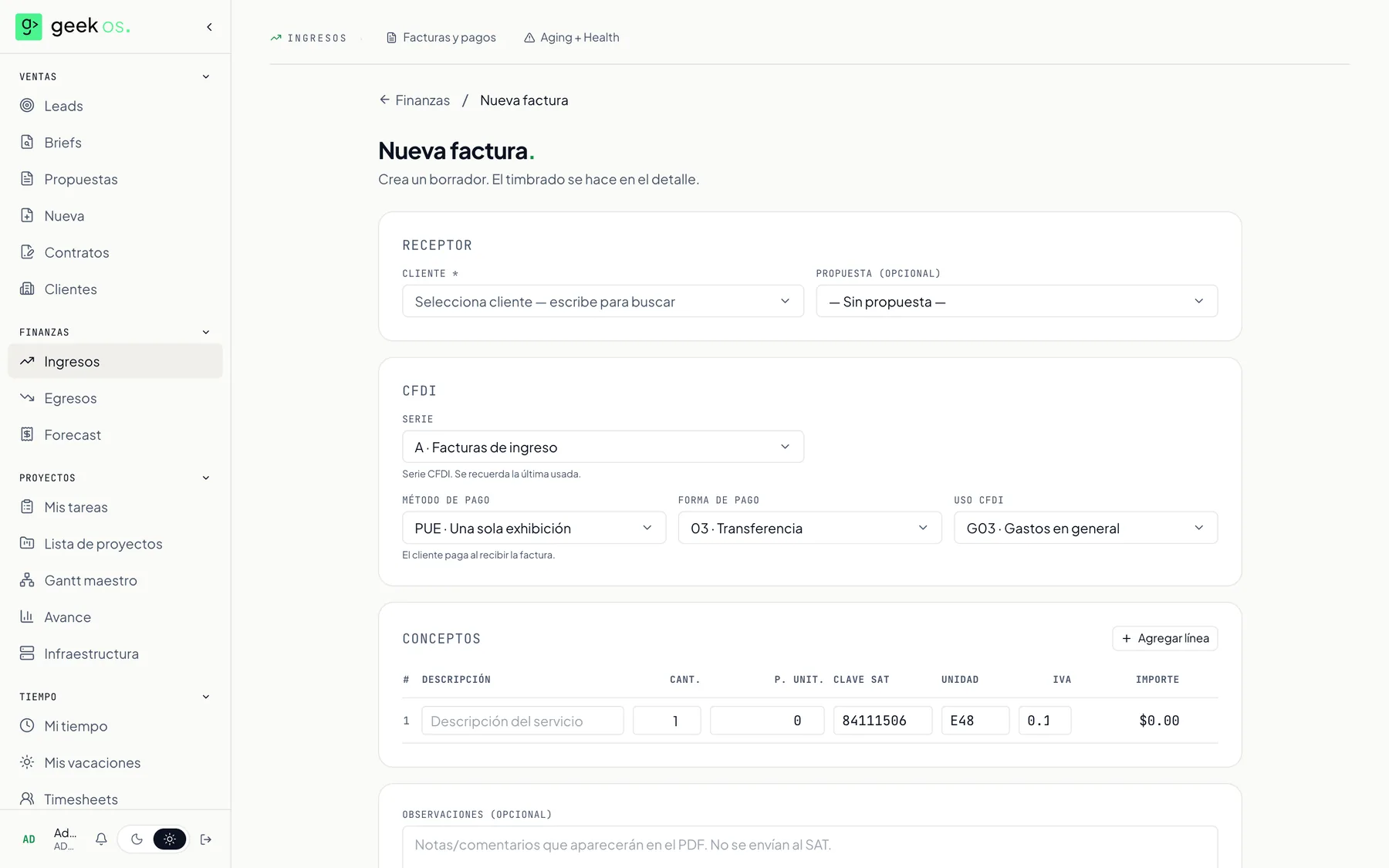Open Leads from the sidebar
The height and width of the screenshot is (868, 1389).
[x=115, y=106]
